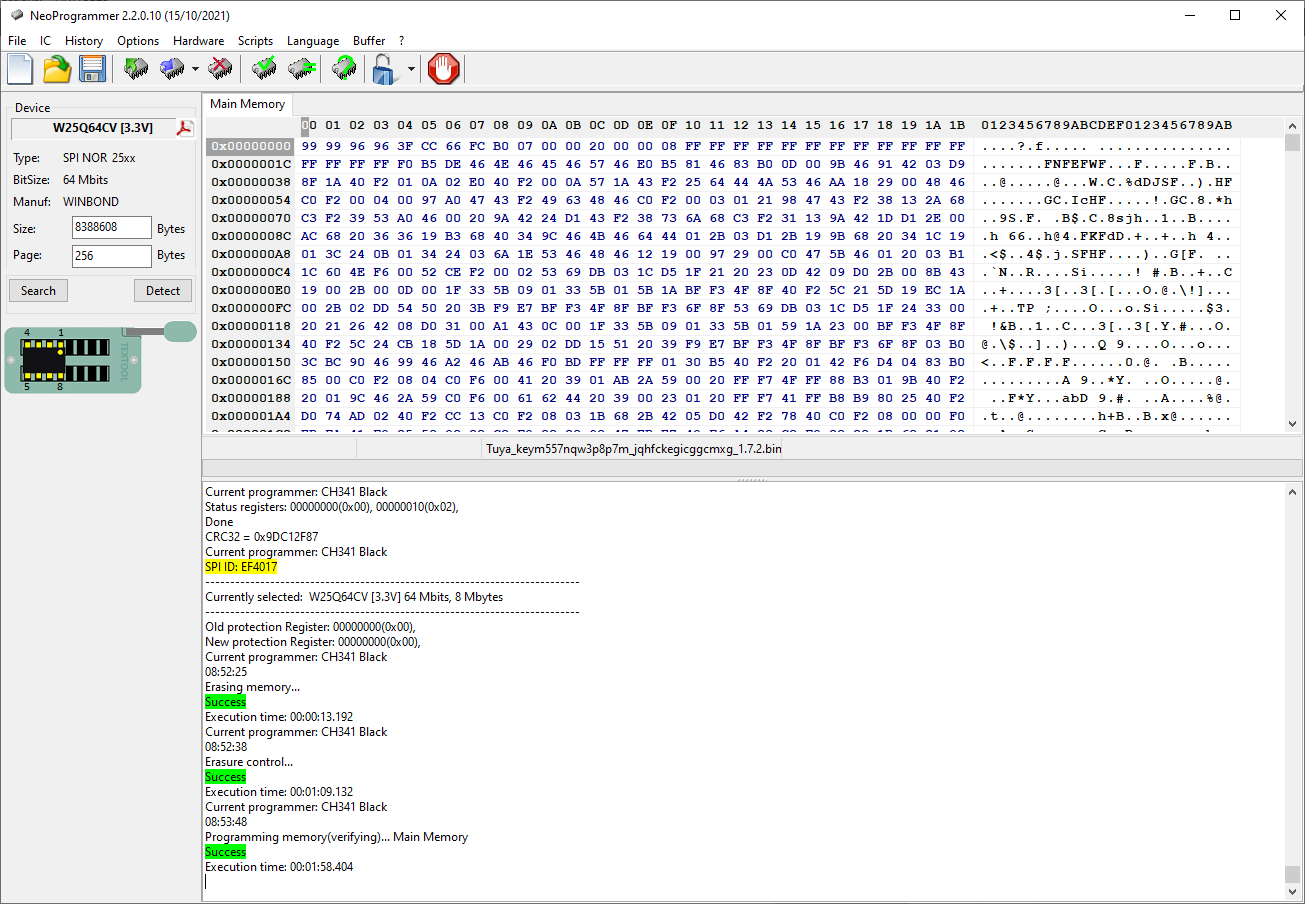
Task: Click the NeoProgrammer title bar app icon
Action: 16,16
